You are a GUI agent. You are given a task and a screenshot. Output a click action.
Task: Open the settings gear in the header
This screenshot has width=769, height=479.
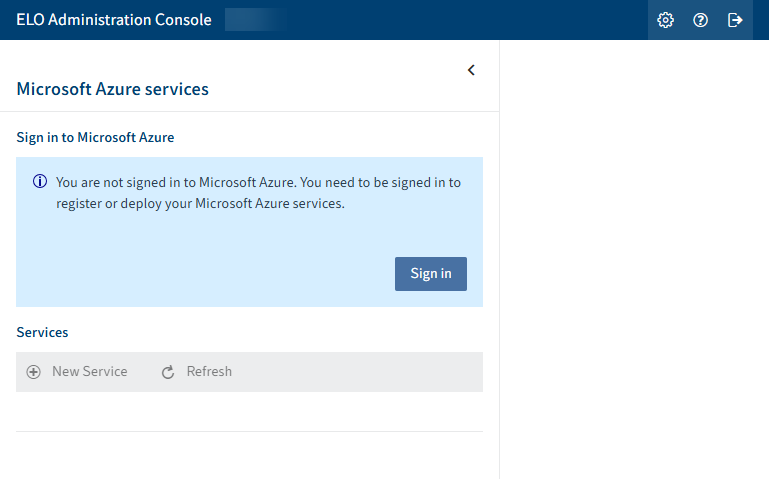click(665, 20)
